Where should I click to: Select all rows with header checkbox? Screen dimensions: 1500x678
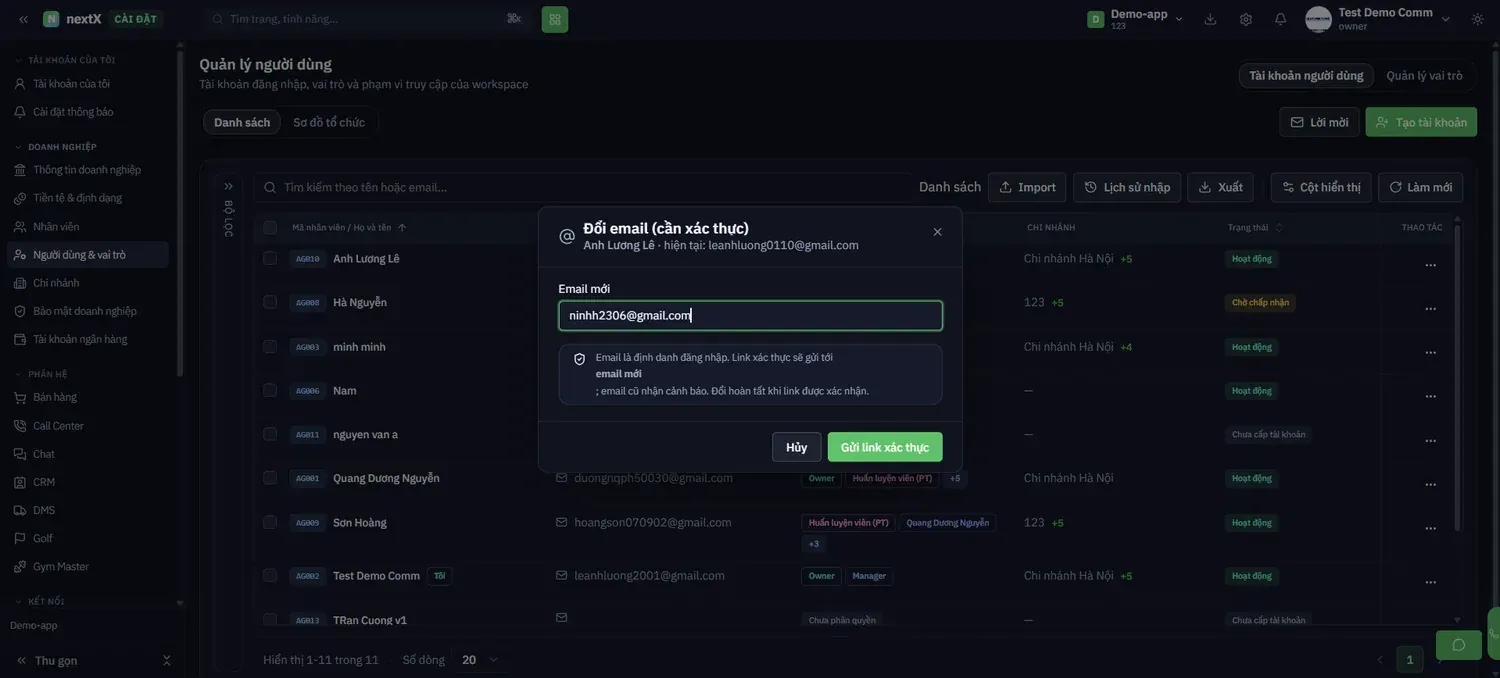coord(270,227)
